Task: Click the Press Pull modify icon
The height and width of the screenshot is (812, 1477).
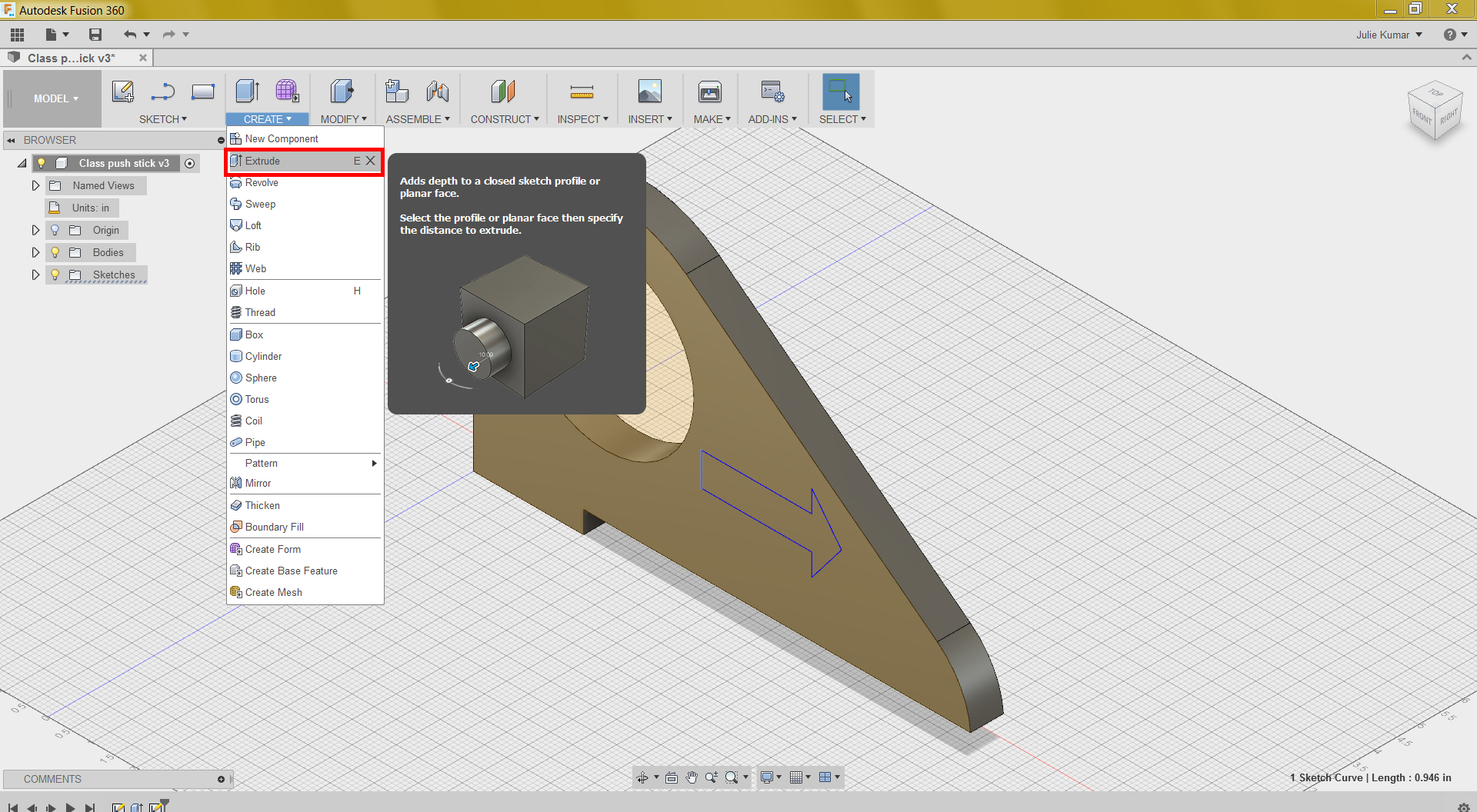Action: click(342, 92)
